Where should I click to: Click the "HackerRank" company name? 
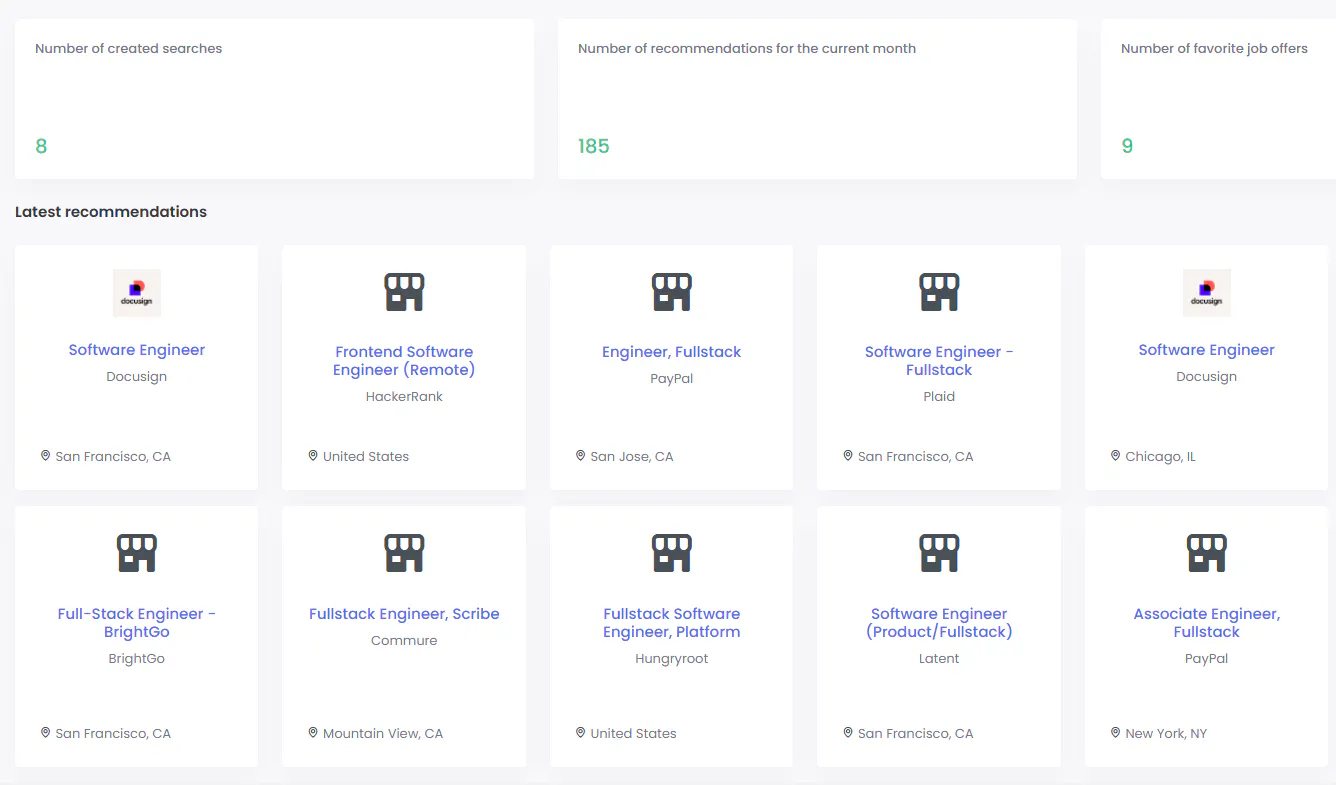tap(404, 397)
